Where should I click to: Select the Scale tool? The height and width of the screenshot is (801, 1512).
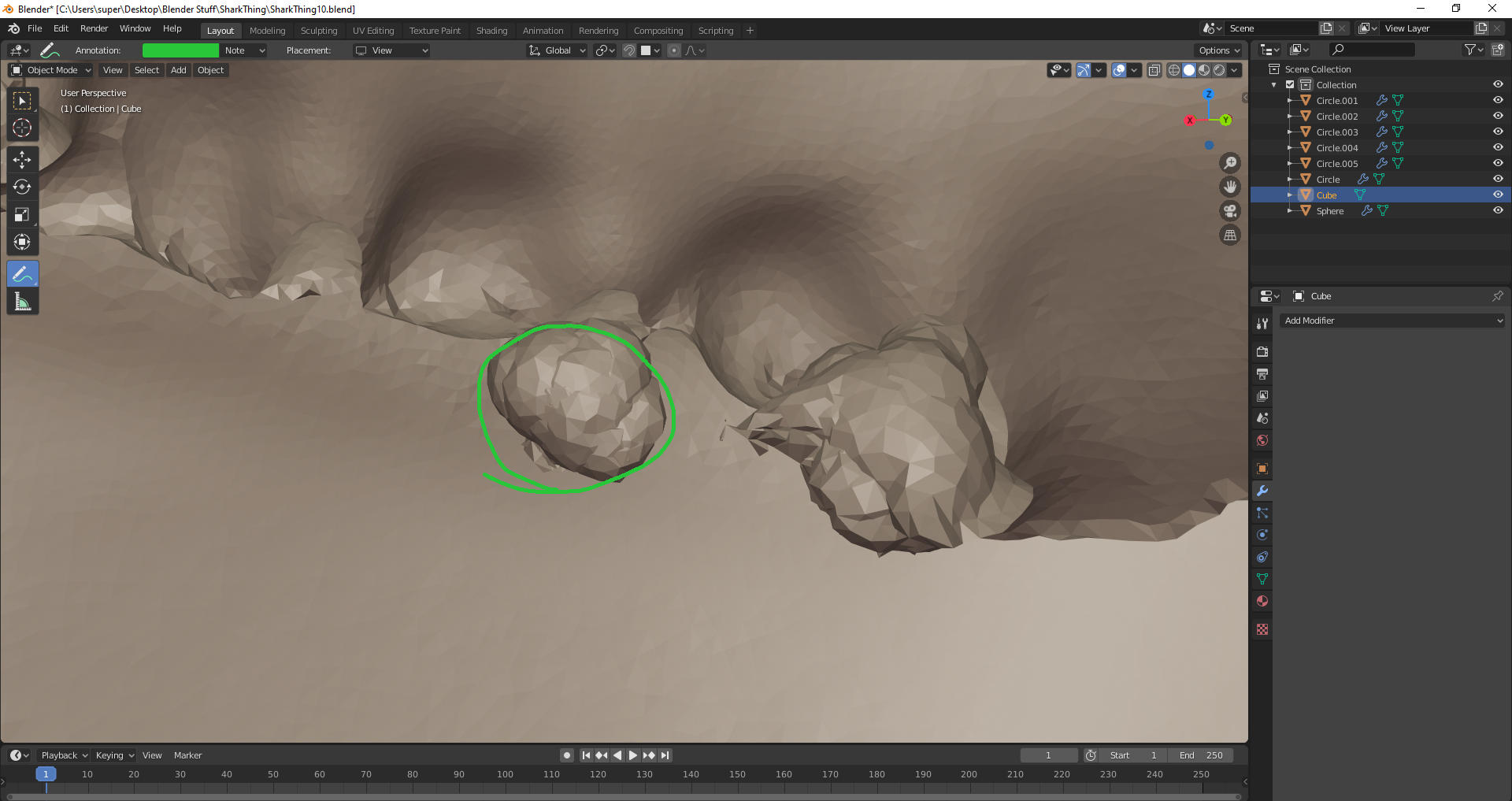click(22, 215)
